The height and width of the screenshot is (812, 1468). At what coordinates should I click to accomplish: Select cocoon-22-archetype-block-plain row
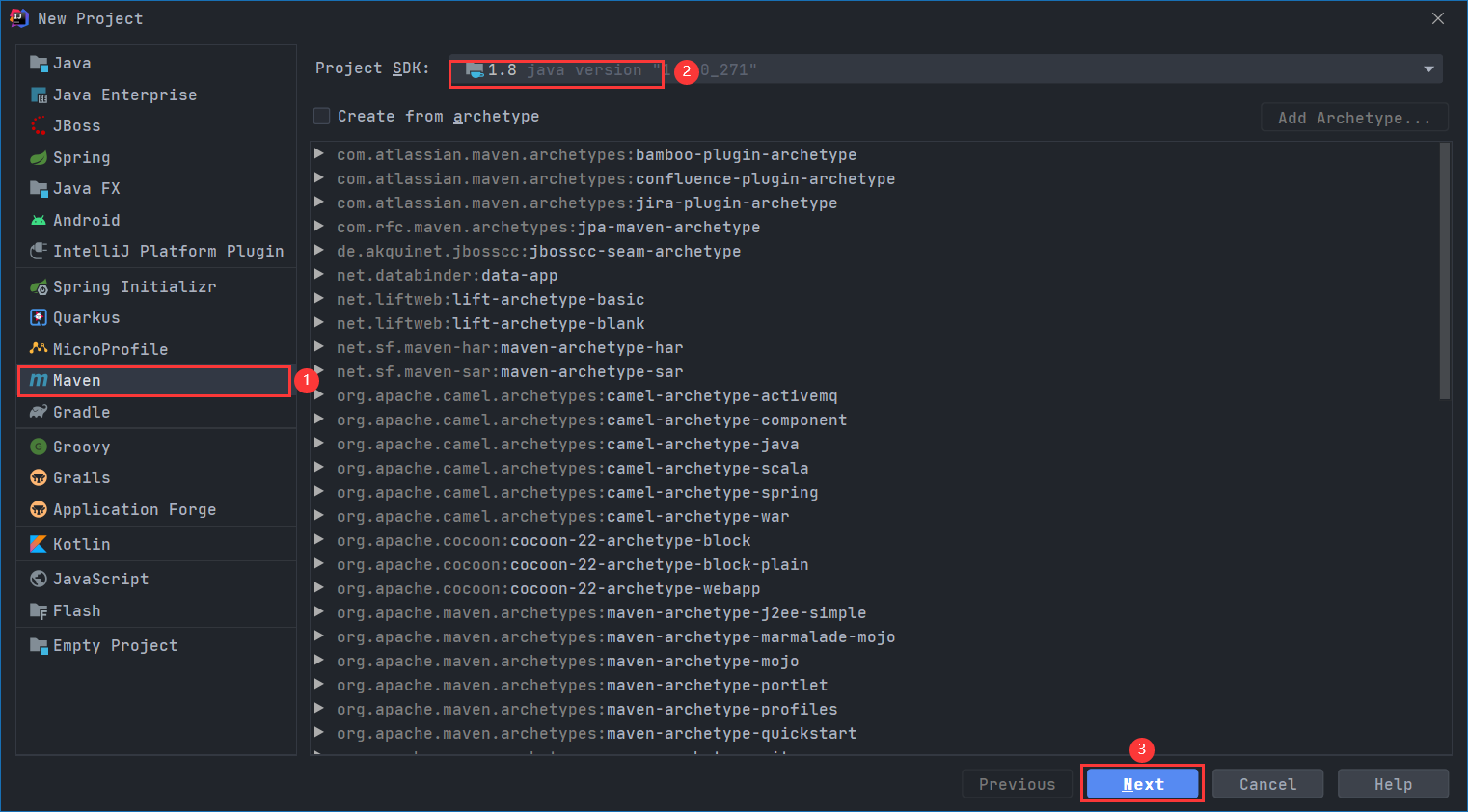tap(876, 565)
